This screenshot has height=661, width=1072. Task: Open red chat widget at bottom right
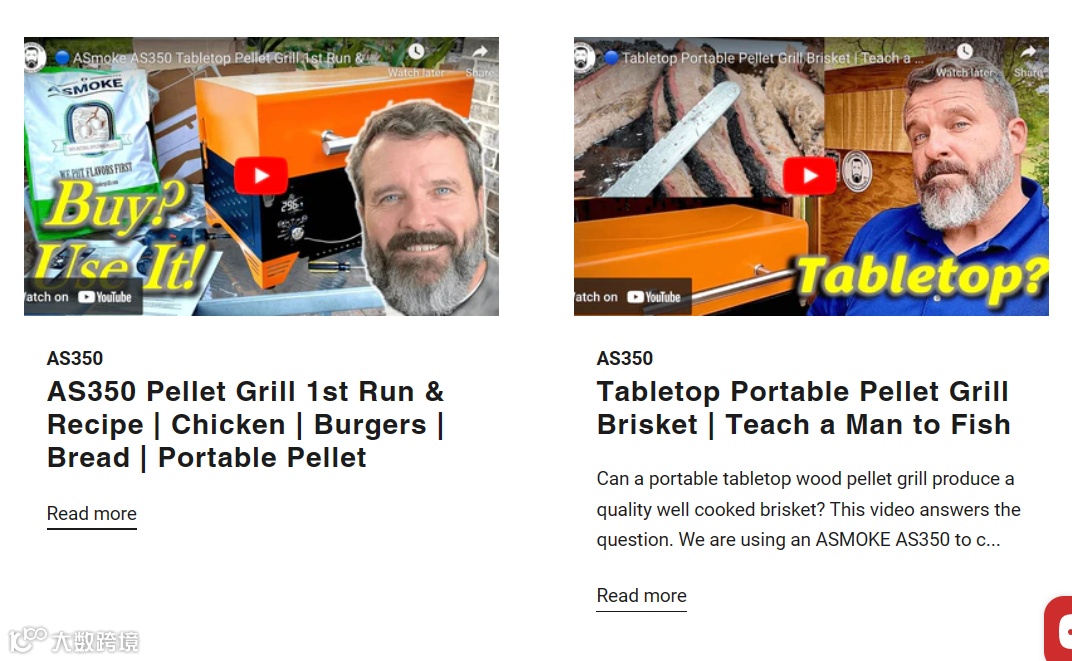1058,628
